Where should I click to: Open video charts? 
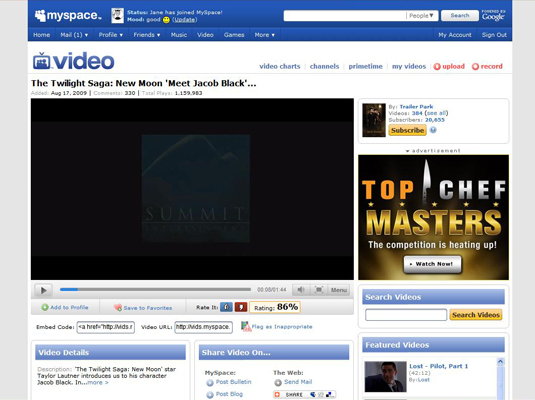[x=280, y=66]
